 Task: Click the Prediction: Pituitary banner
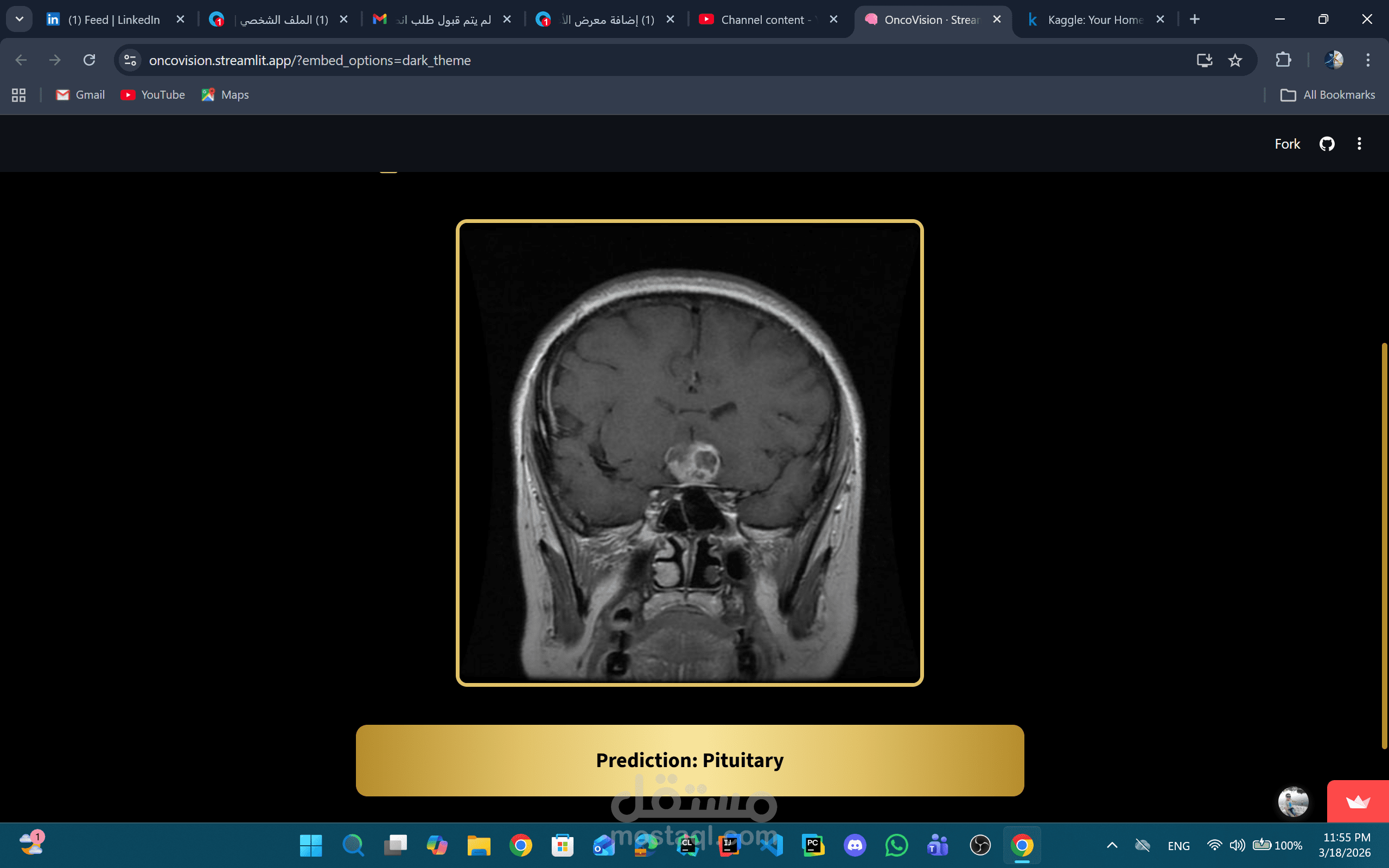click(689, 760)
